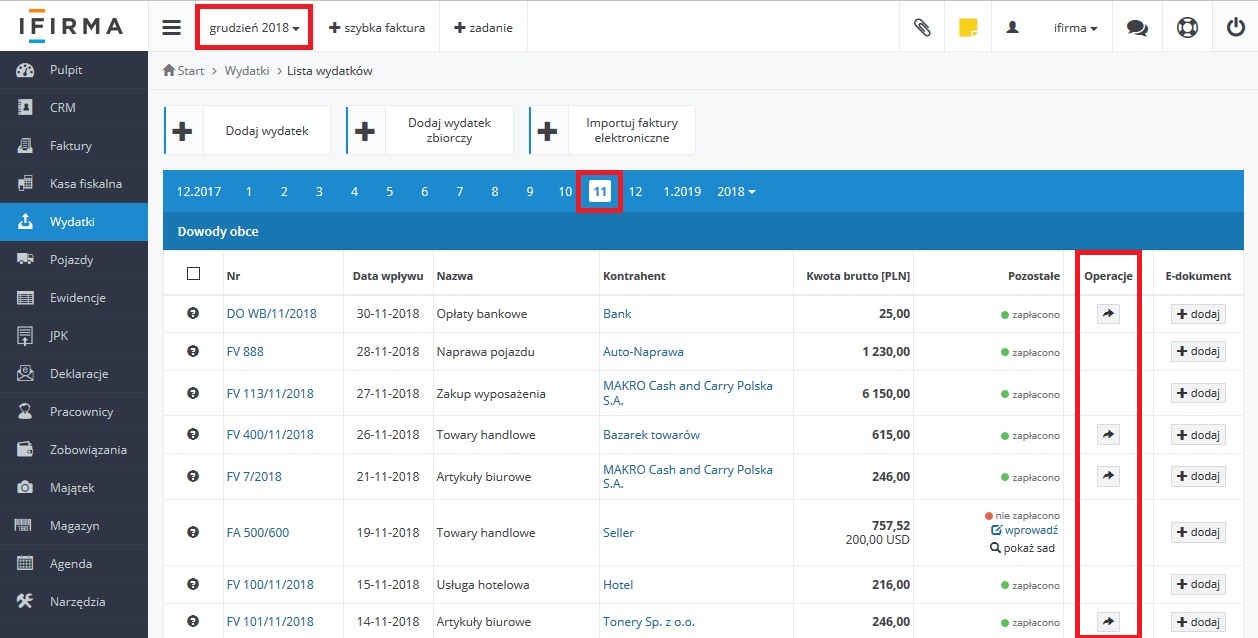Viewport: 1258px width, 638px height.
Task: Click szybka faktura in top bar
Action: (377, 28)
